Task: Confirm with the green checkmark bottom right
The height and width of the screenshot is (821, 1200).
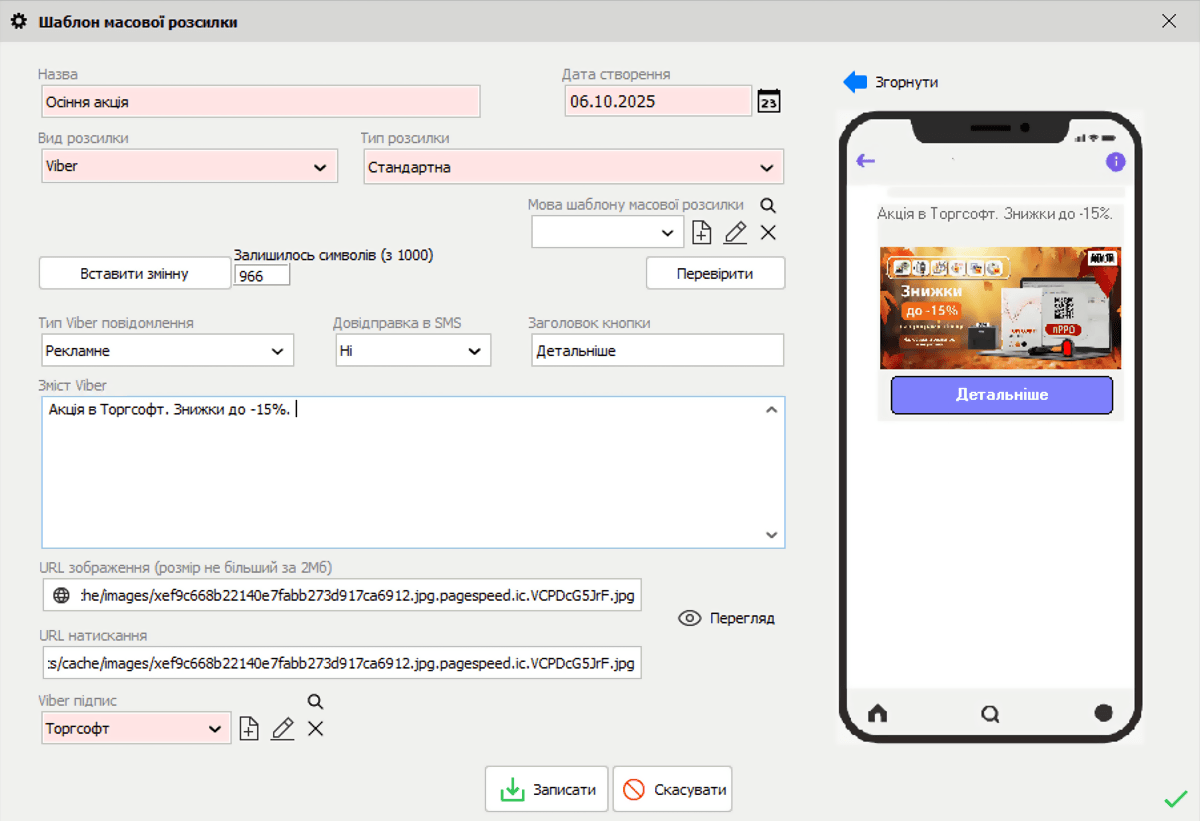Action: [1175, 799]
